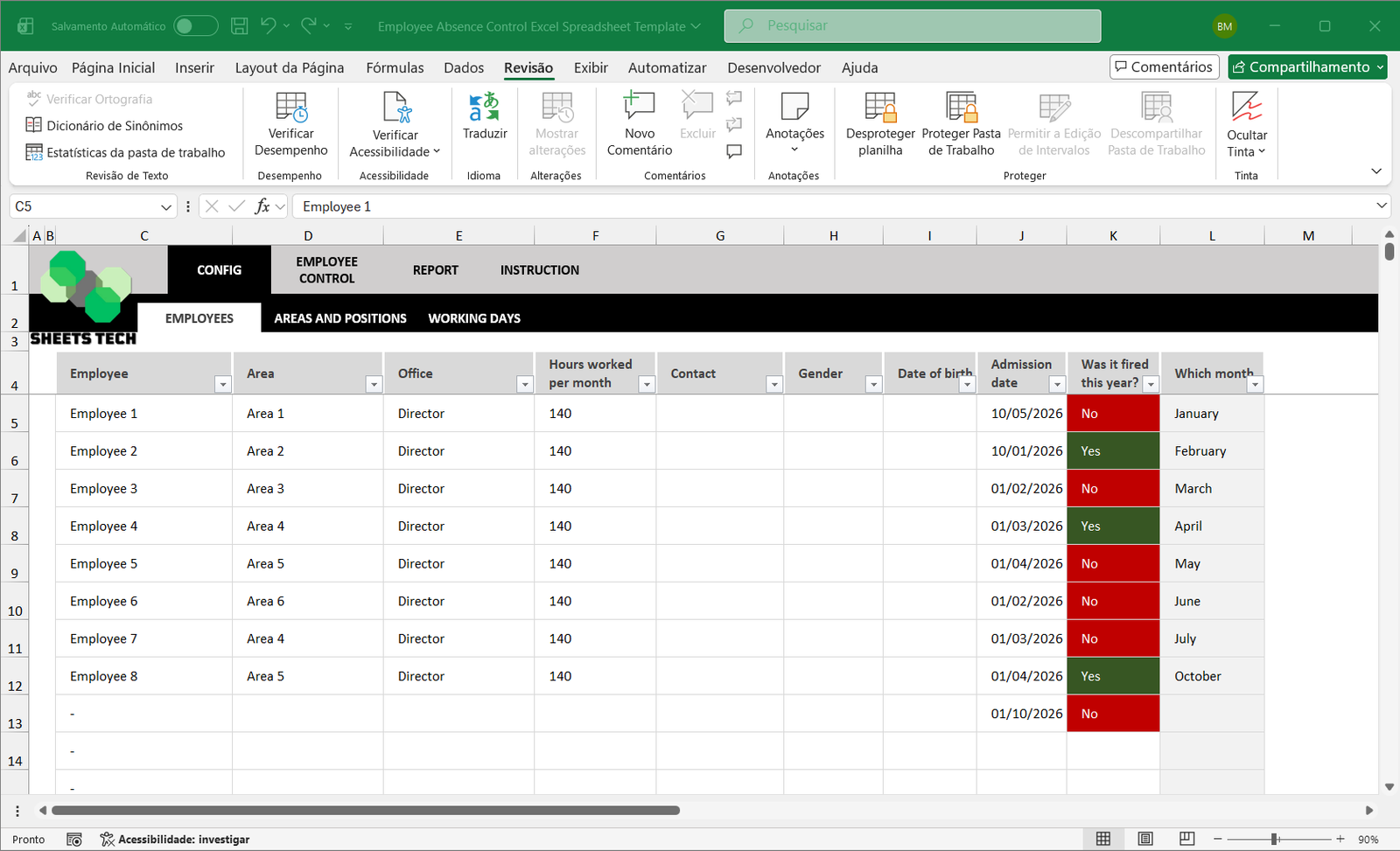The height and width of the screenshot is (851, 1400).
Task: Expand the Name Box dropdown
Action: (x=166, y=207)
